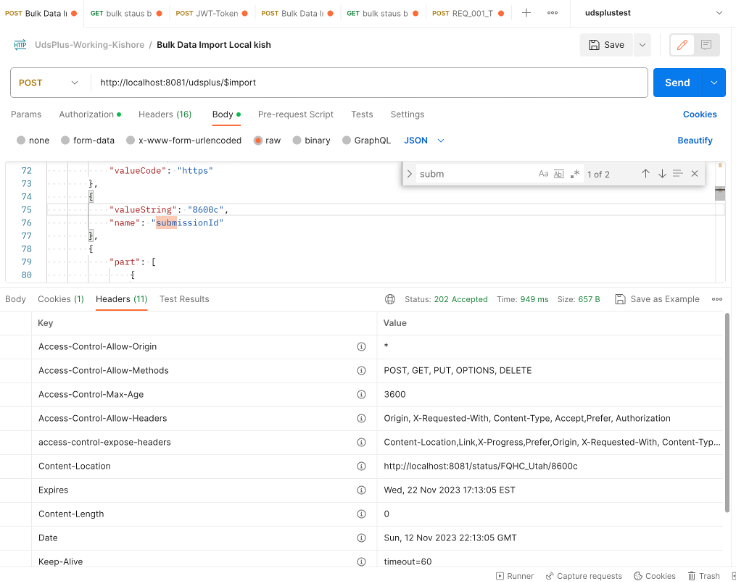Click the Save button

tap(606, 45)
